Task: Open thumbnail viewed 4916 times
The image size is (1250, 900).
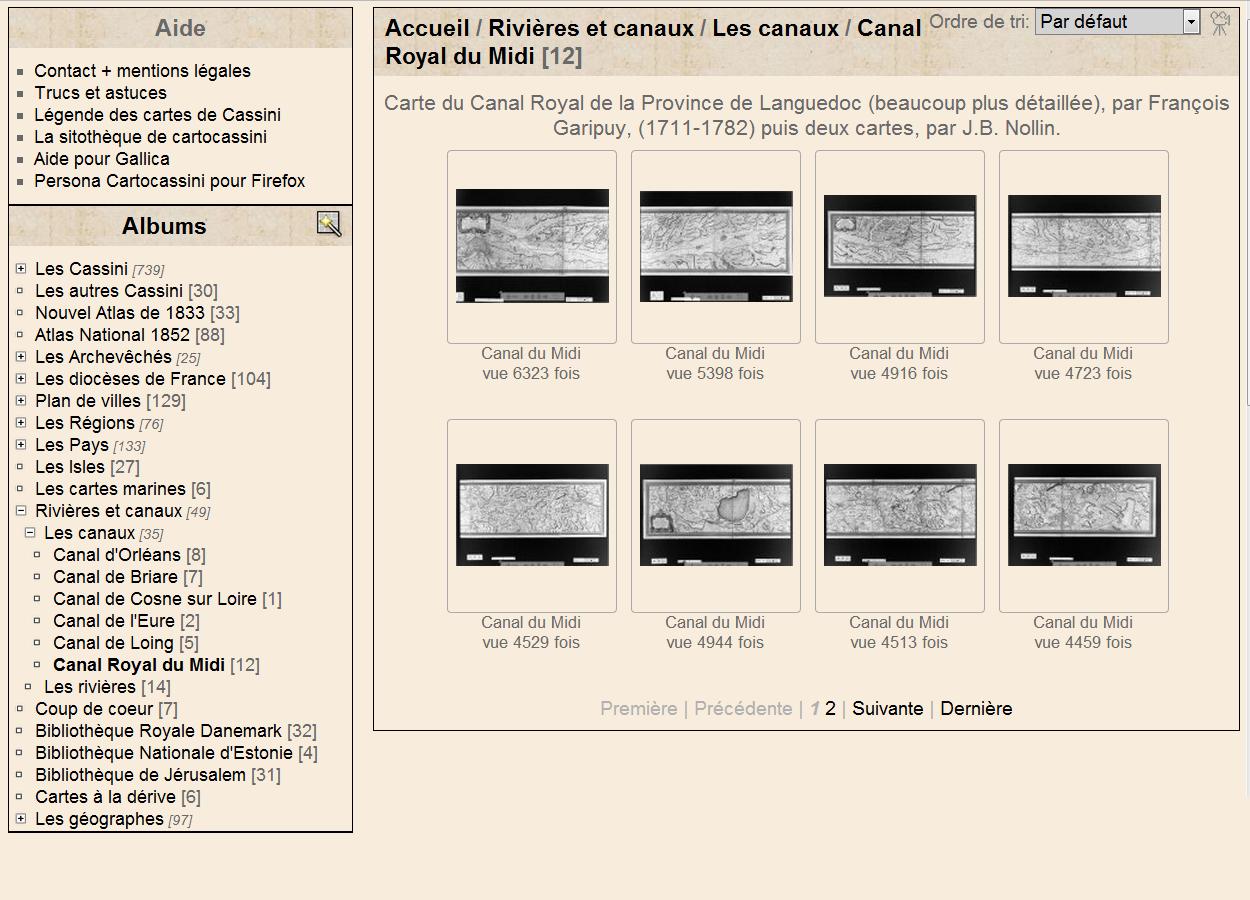Action: [900, 246]
